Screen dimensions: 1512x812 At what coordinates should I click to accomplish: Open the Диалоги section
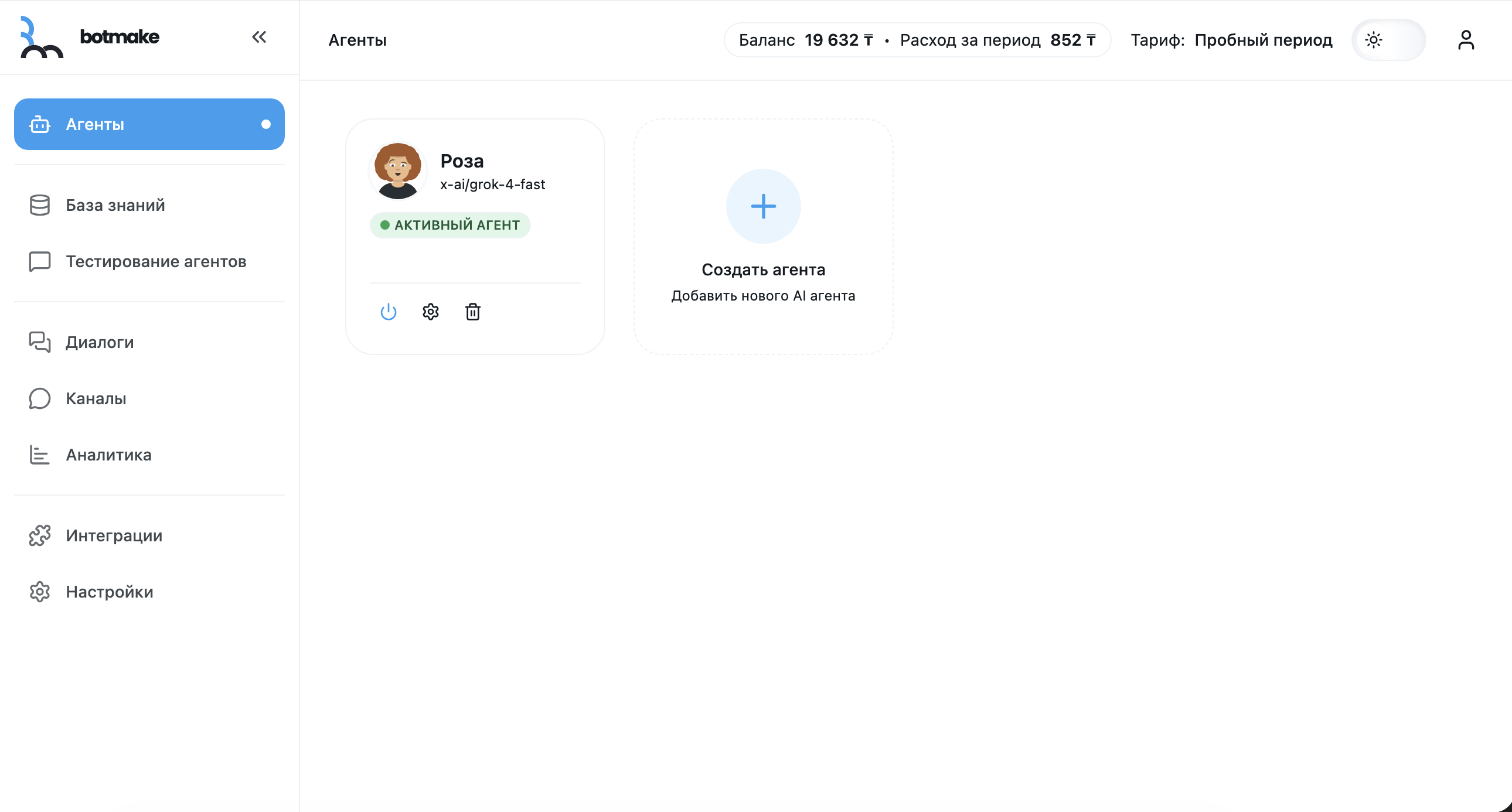point(99,342)
